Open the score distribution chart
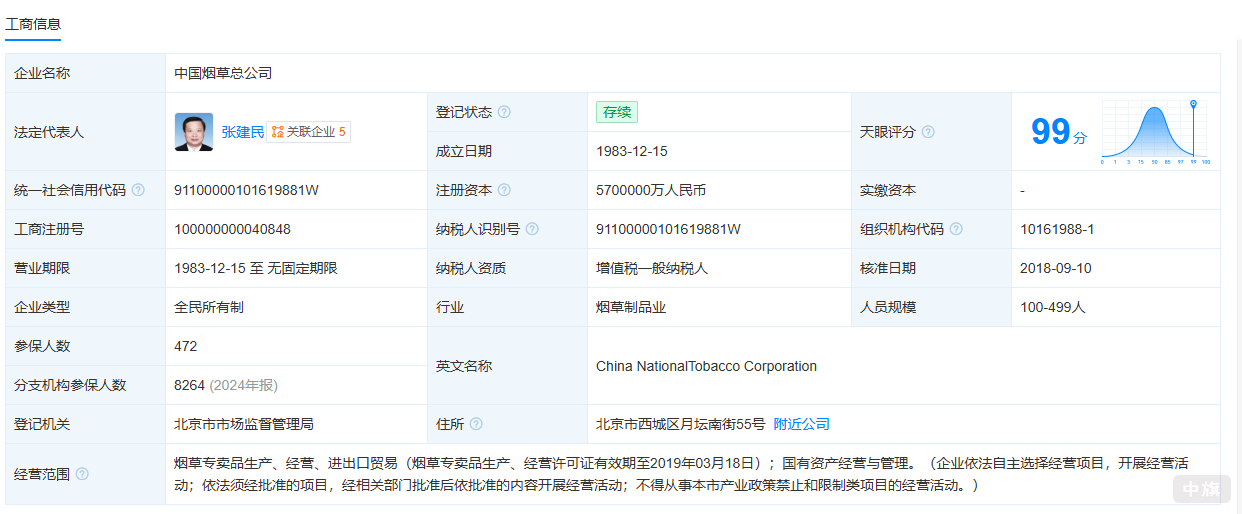The width and height of the screenshot is (1242, 514). (1155, 132)
